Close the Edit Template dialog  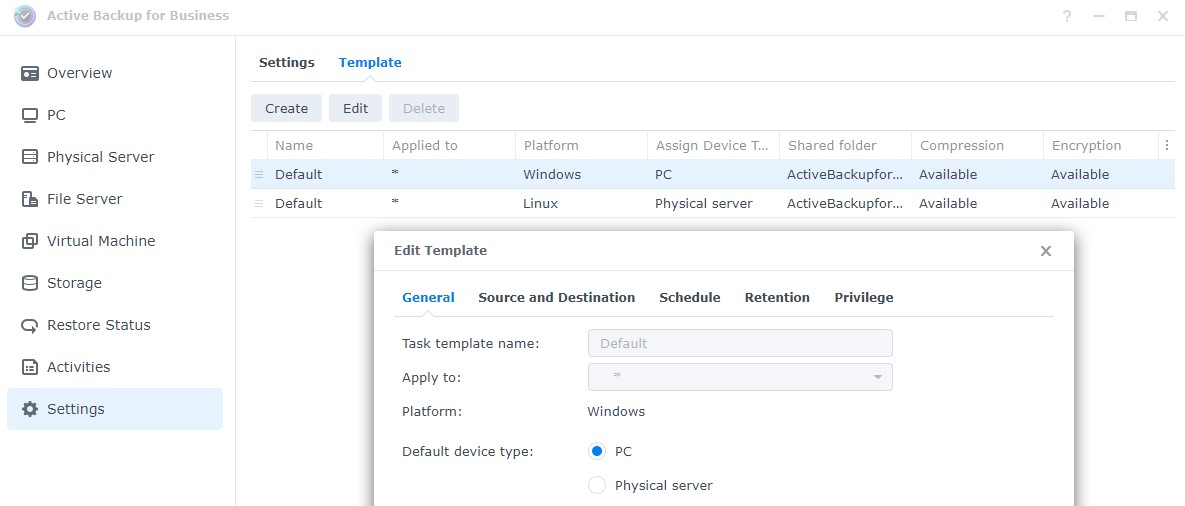pyautogui.click(x=1046, y=251)
